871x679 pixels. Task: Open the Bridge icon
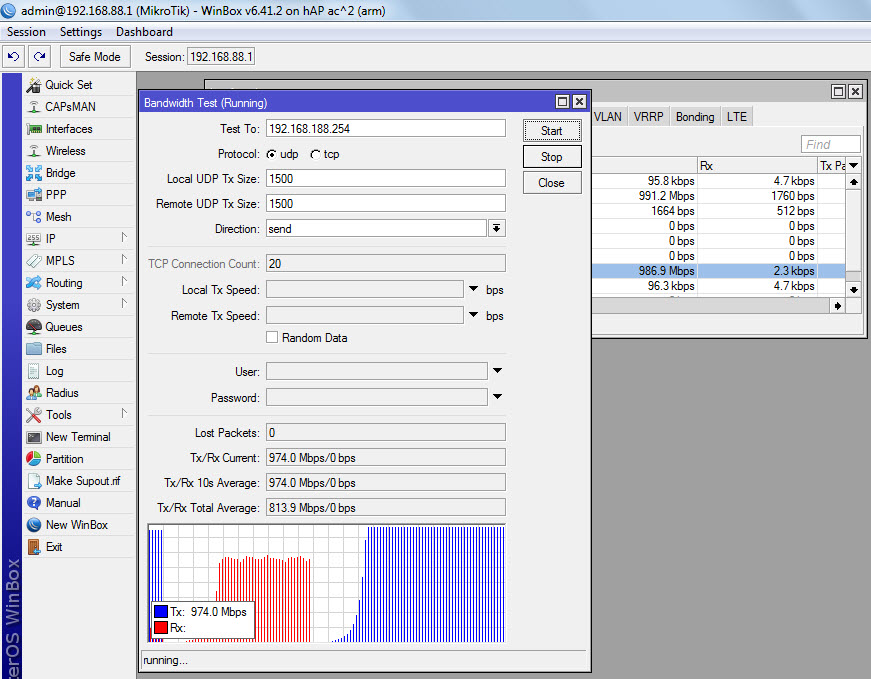pos(34,173)
